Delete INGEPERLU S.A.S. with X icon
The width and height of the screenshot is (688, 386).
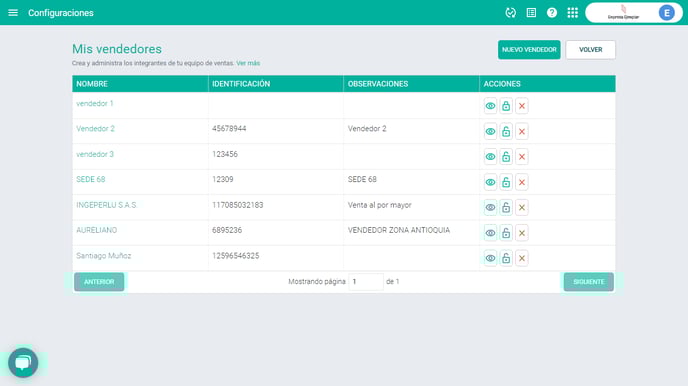522,207
